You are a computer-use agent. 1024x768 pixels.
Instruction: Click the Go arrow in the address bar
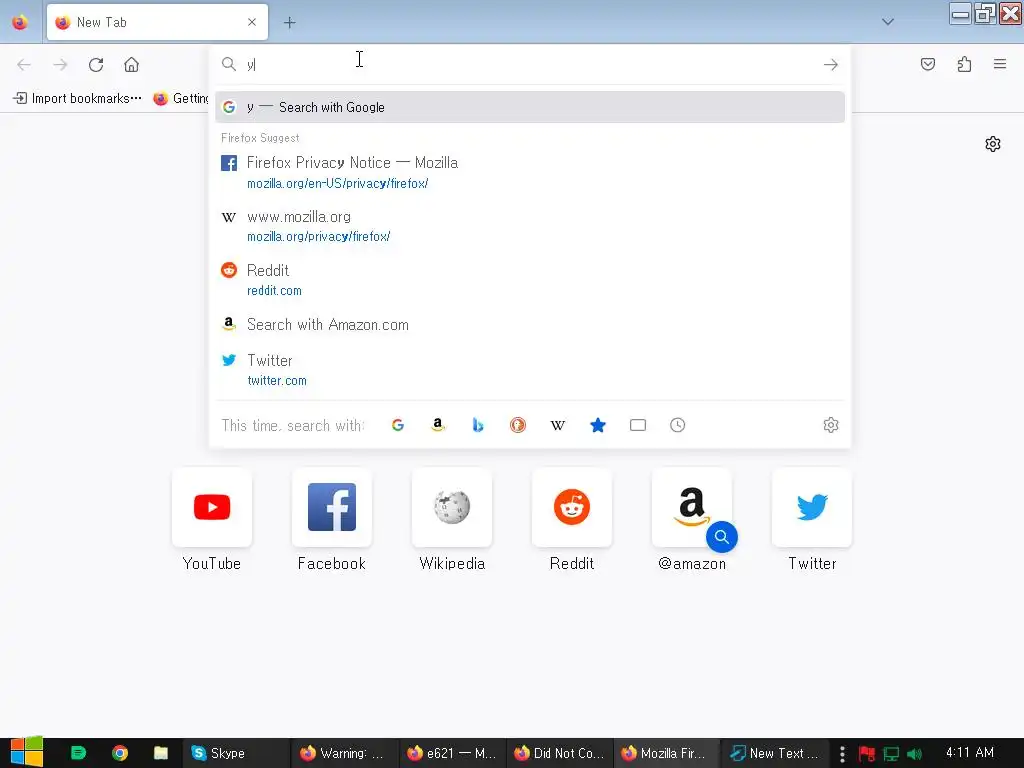tap(831, 65)
